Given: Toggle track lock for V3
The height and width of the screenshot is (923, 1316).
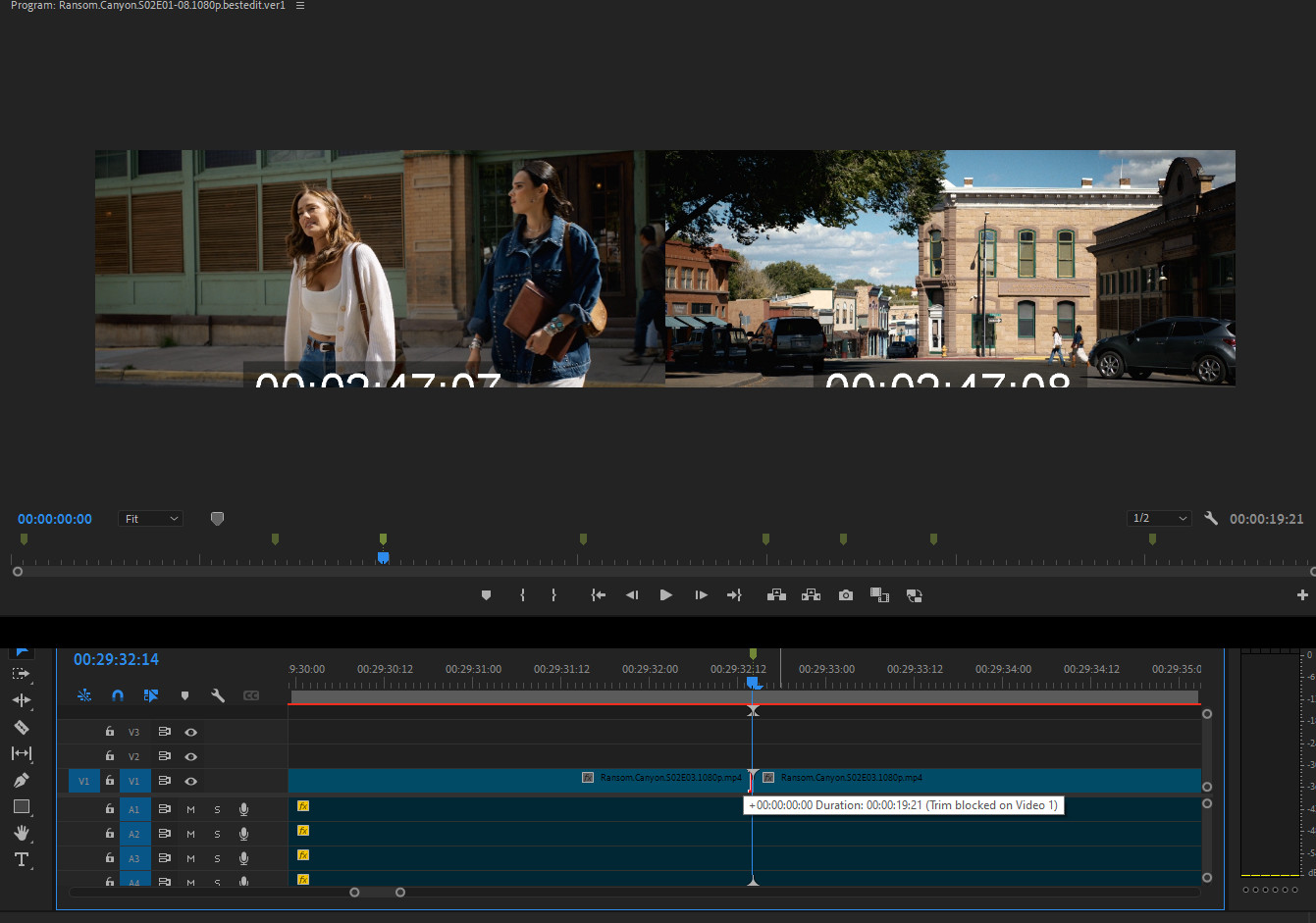Looking at the screenshot, I should (x=110, y=732).
